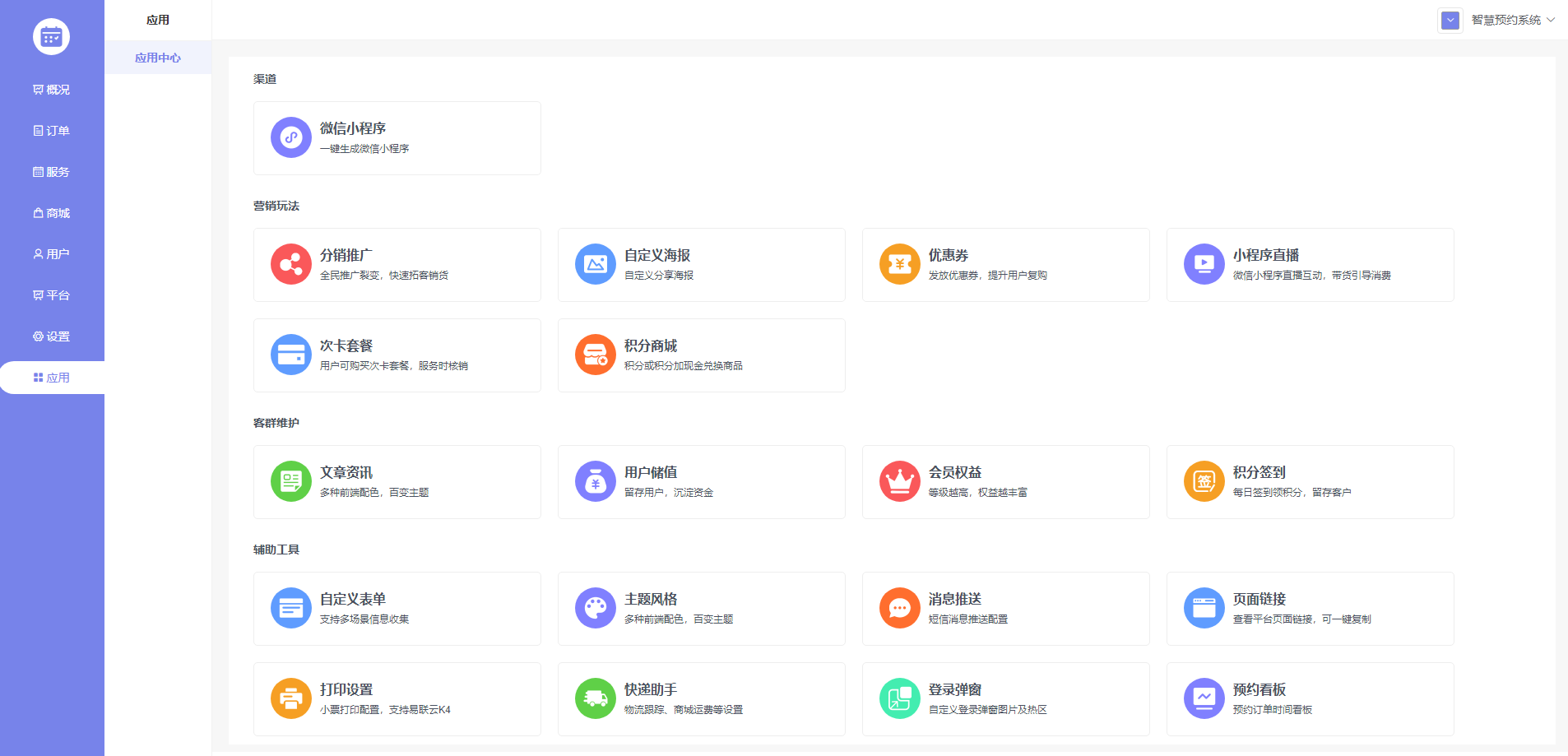Open the 用户储值 card title

[x=651, y=472]
